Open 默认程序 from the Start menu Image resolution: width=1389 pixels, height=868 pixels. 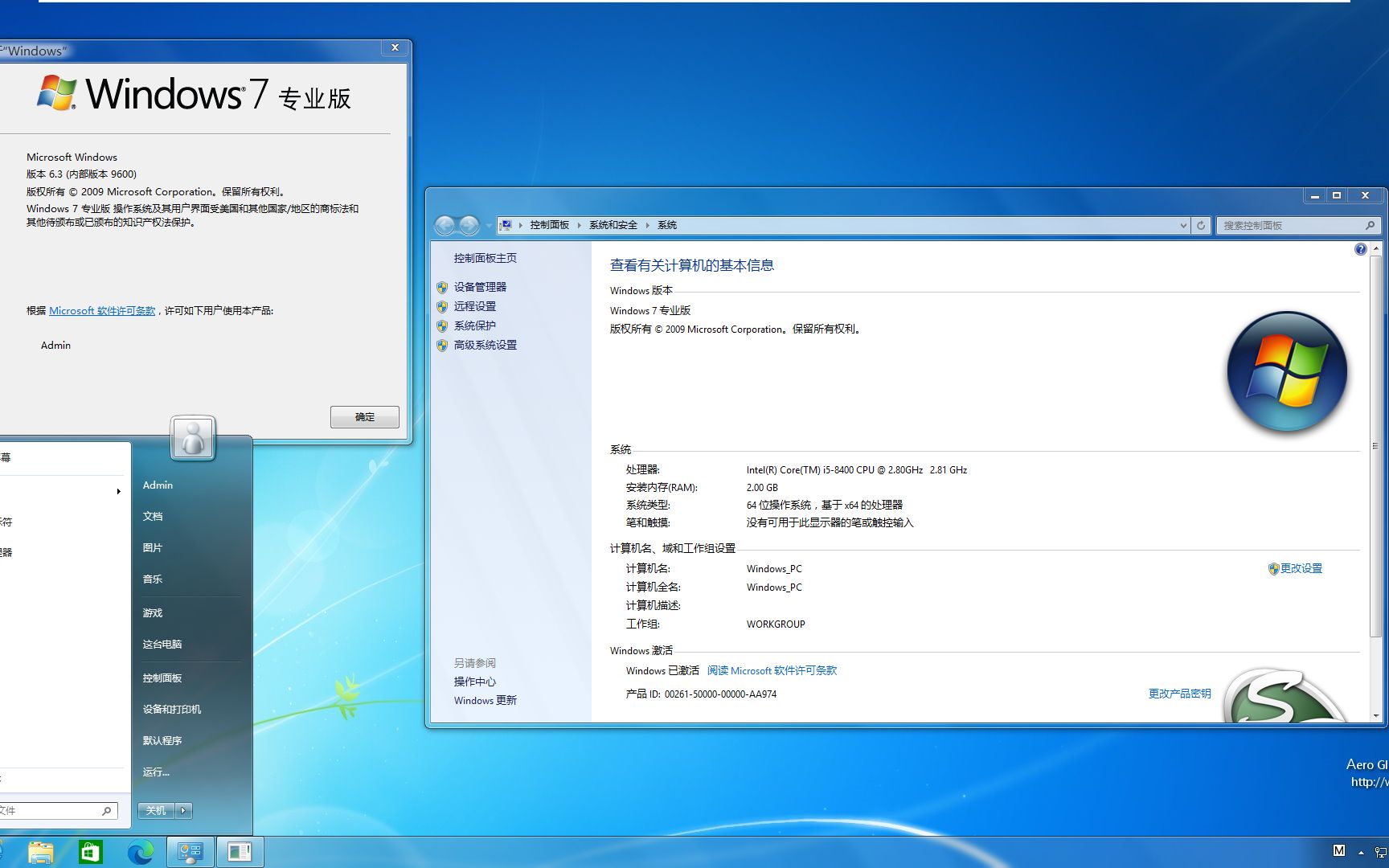(162, 740)
